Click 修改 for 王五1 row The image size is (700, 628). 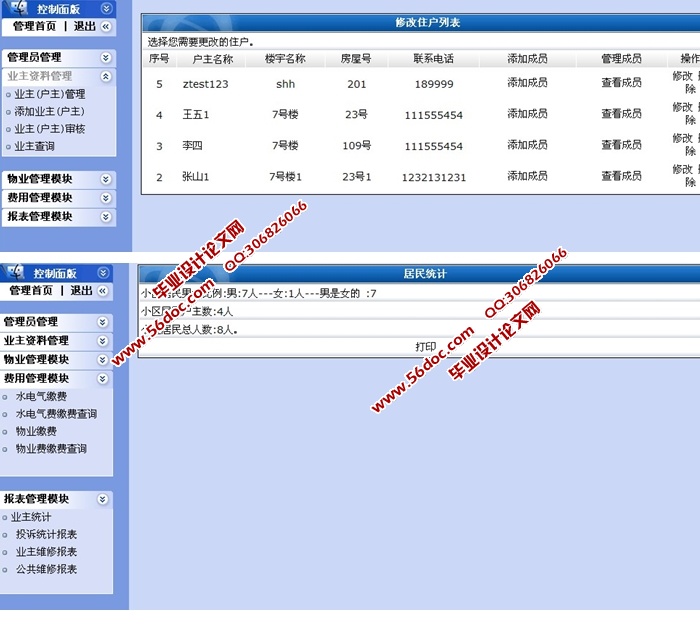[x=683, y=108]
